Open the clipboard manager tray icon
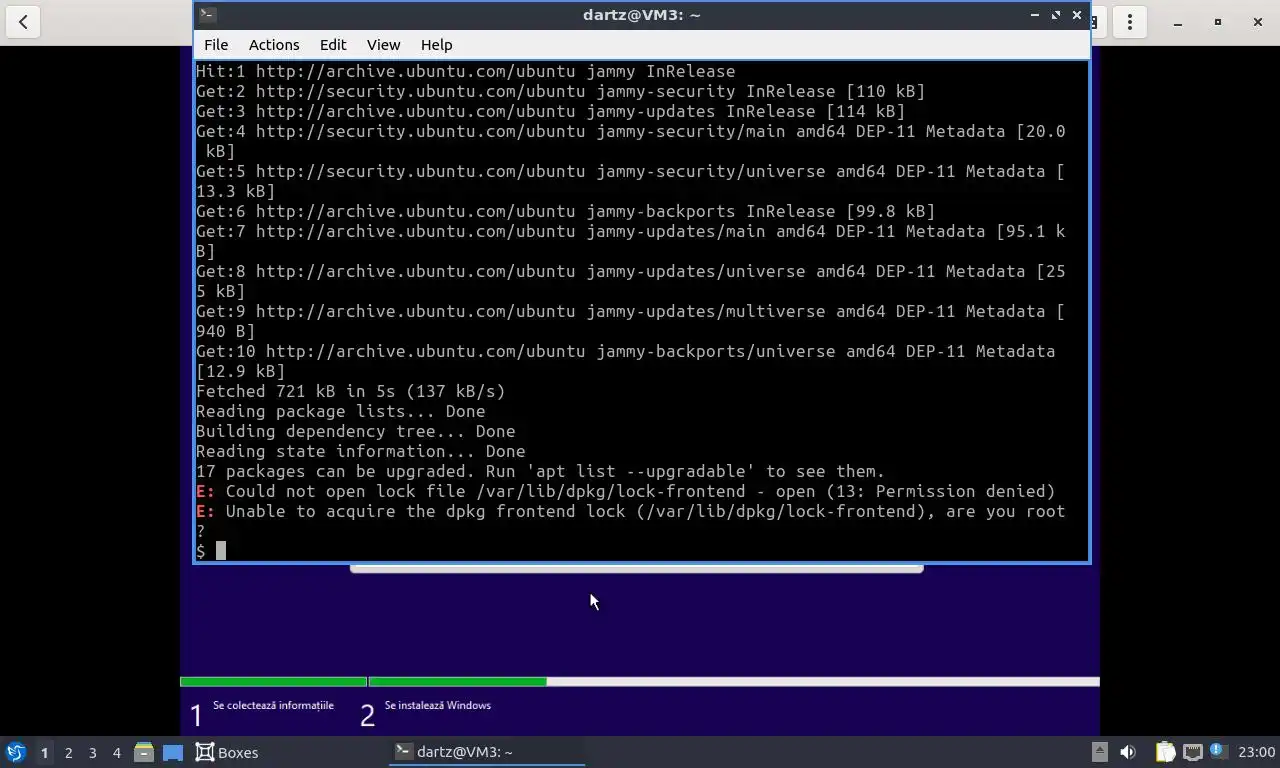The height and width of the screenshot is (768, 1280). 1165,752
